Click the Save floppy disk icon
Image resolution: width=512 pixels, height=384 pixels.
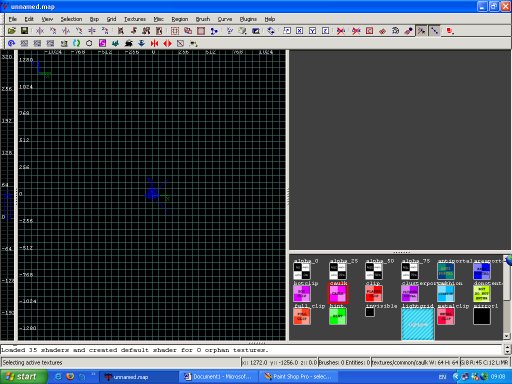click(24, 31)
